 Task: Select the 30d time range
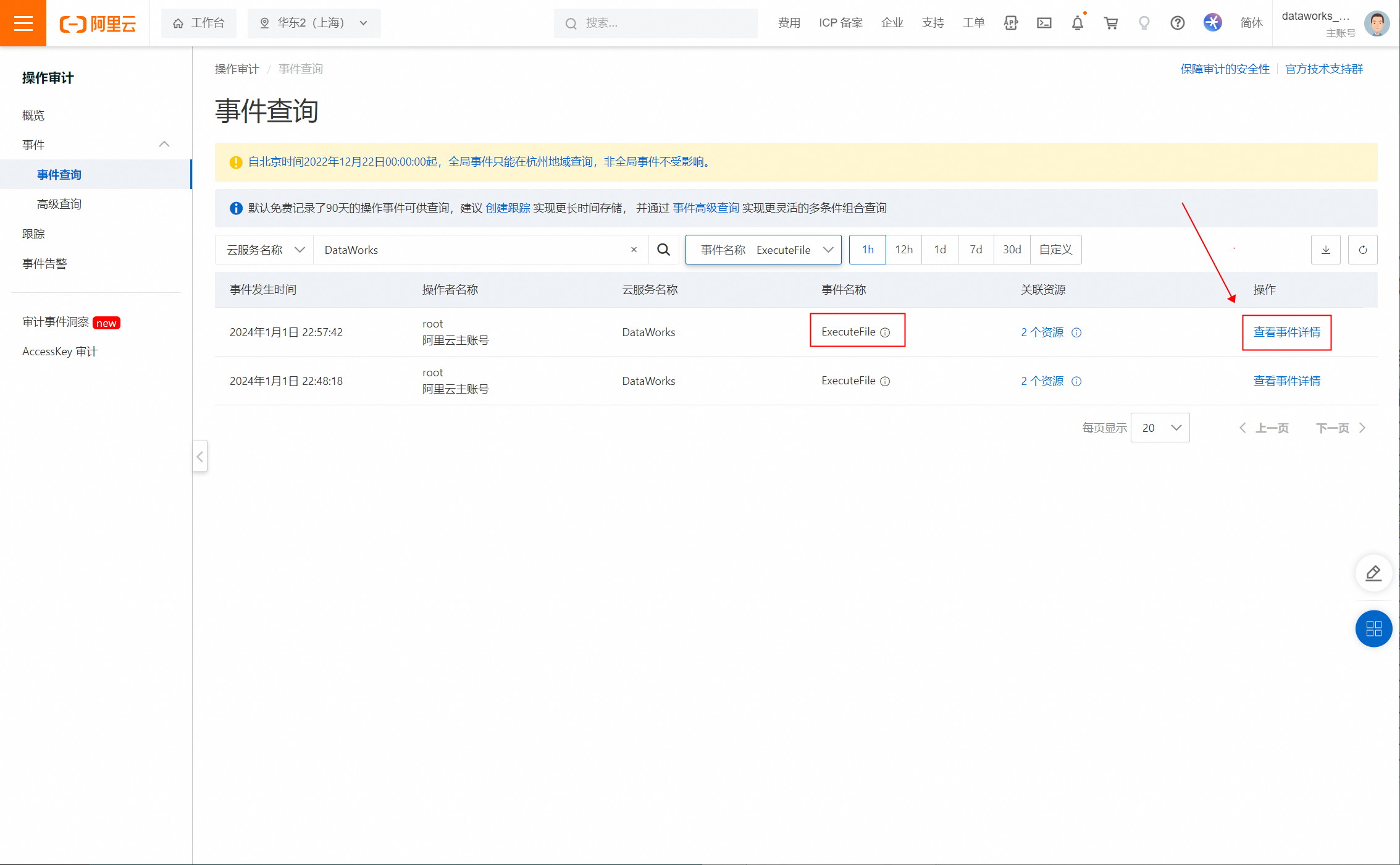point(1012,250)
